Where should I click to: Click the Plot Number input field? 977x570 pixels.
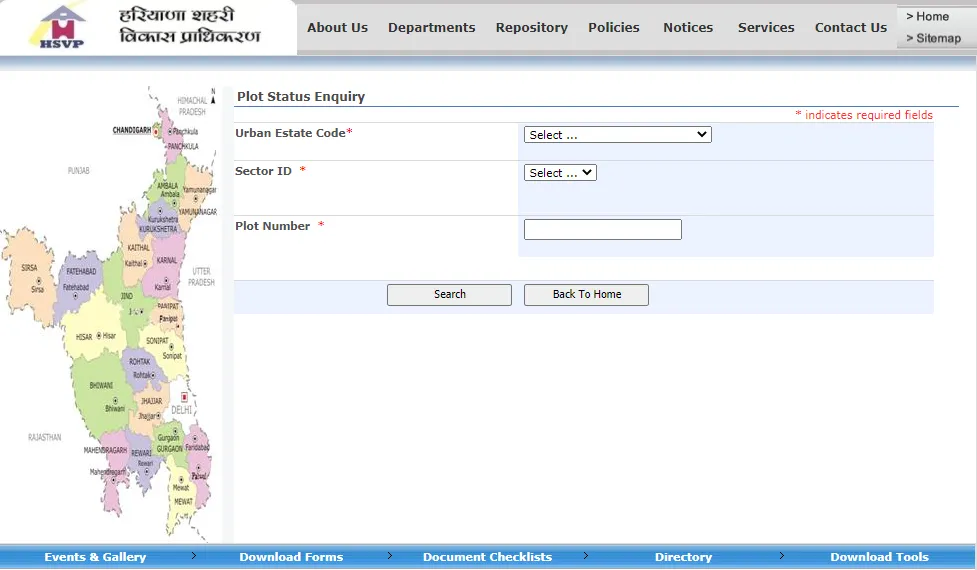point(602,230)
